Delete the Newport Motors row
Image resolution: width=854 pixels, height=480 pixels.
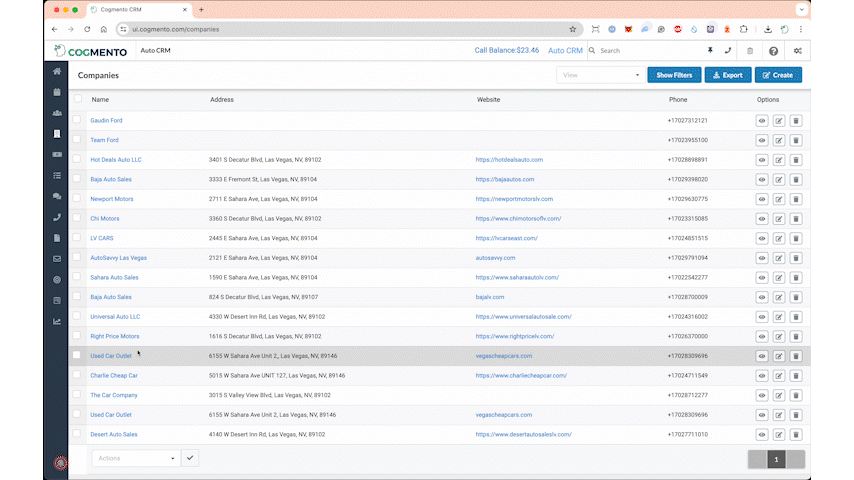coord(796,199)
